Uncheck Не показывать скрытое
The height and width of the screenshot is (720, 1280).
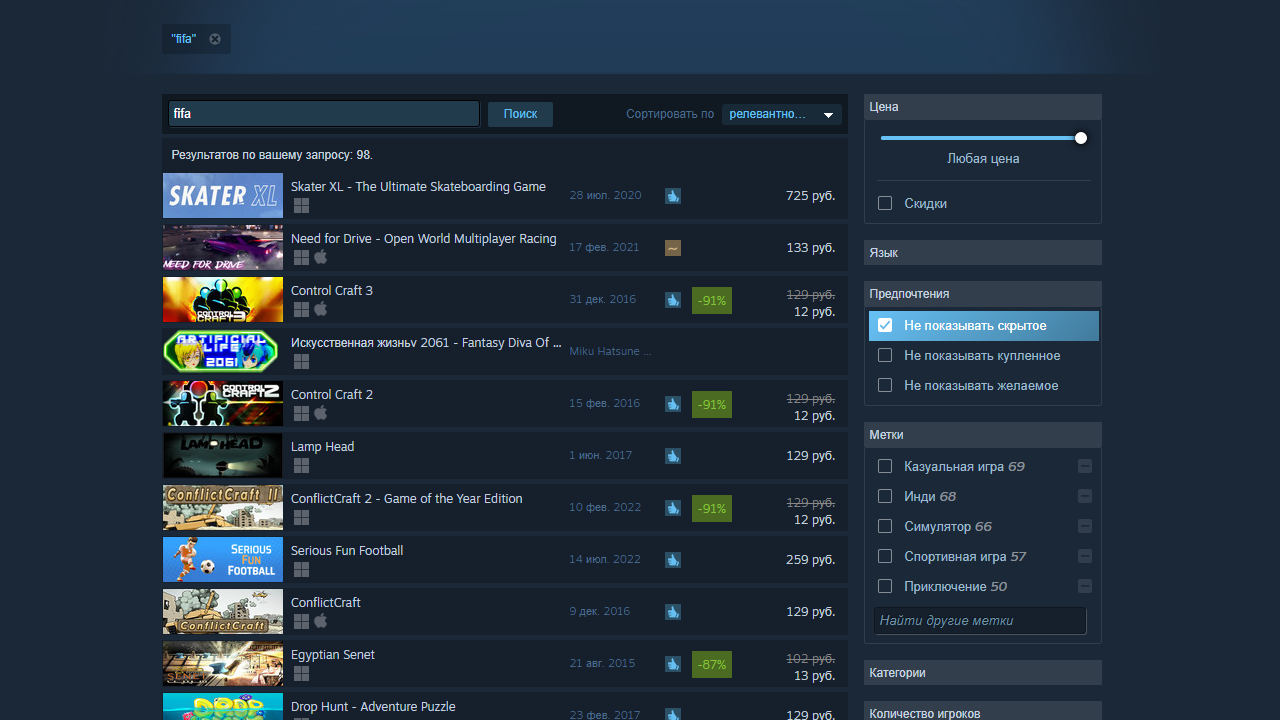885,325
